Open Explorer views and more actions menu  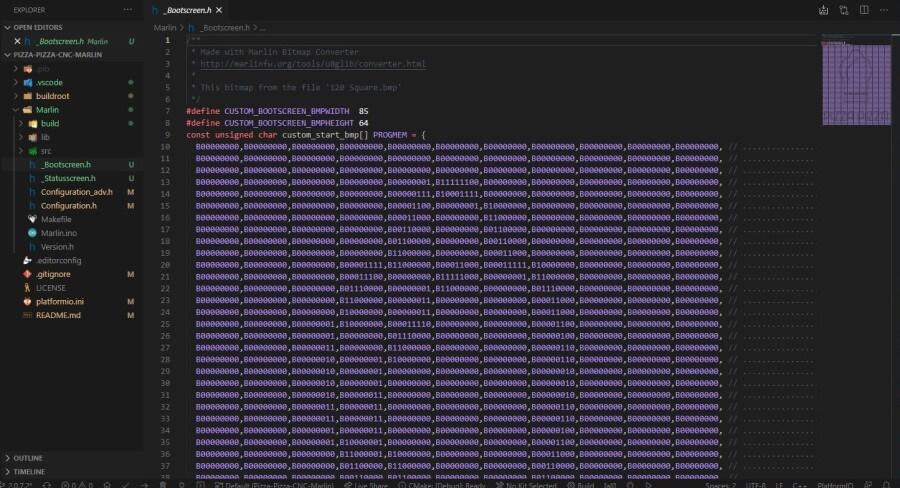point(127,10)
